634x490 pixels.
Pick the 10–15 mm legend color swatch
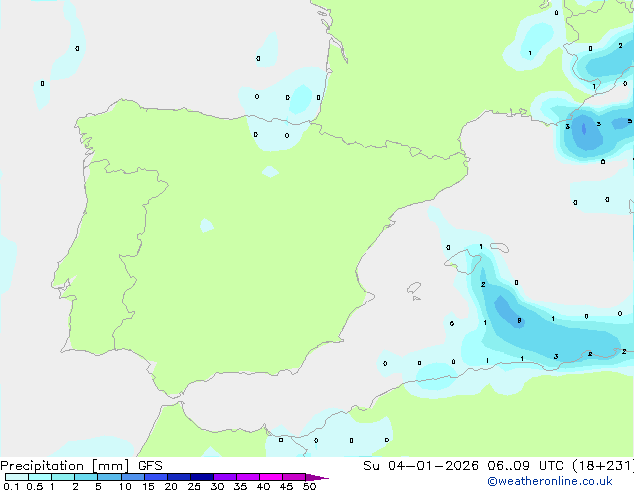(x=133, y=477)
